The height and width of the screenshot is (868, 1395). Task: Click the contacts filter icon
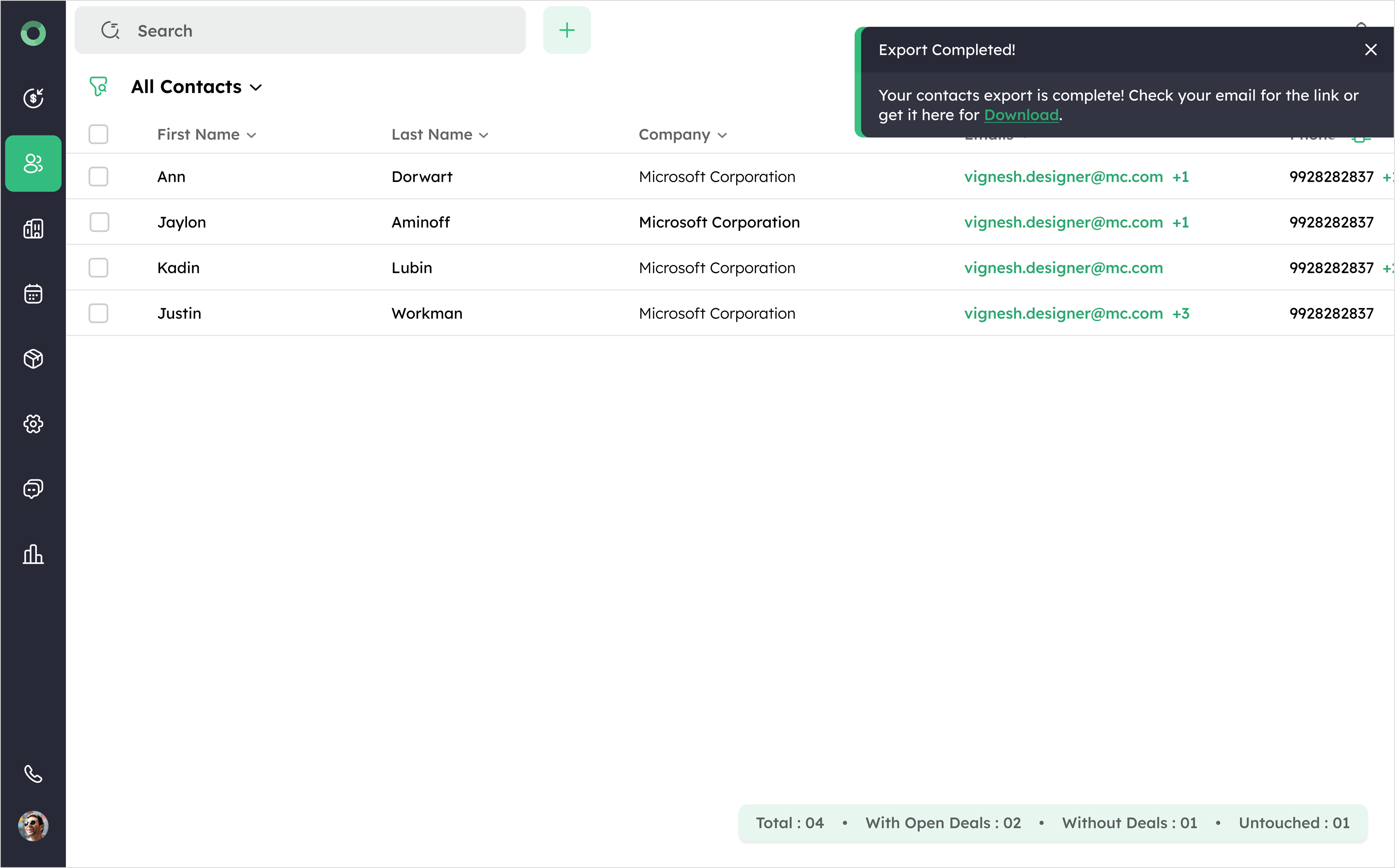point(99,87)
